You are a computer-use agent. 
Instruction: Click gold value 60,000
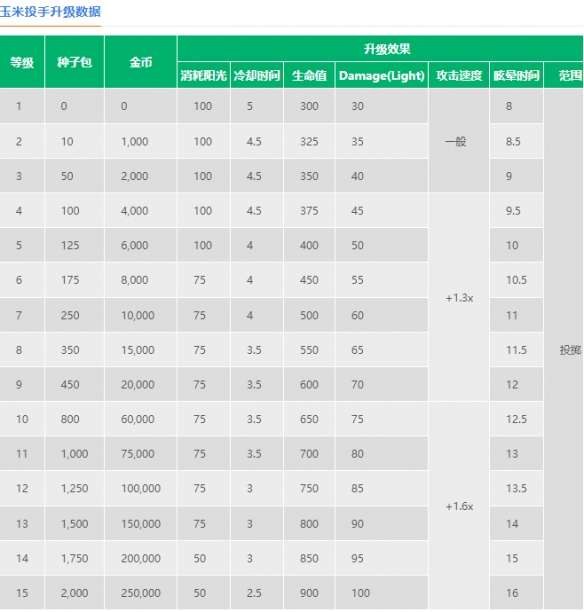(138, 419)
